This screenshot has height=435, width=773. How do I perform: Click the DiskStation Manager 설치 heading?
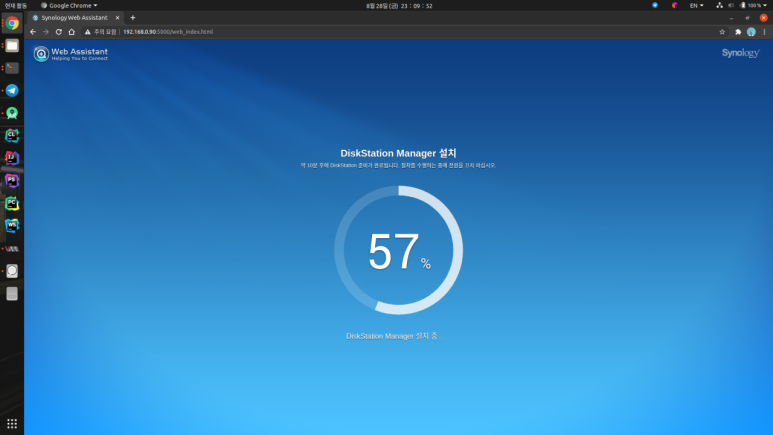398,153
